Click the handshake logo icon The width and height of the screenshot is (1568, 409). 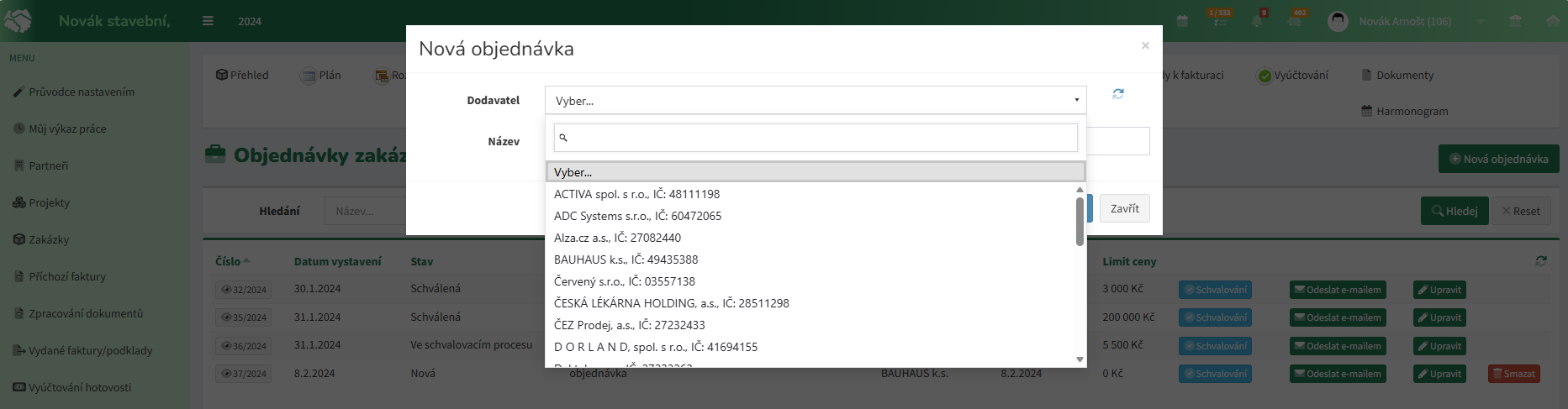18,21
